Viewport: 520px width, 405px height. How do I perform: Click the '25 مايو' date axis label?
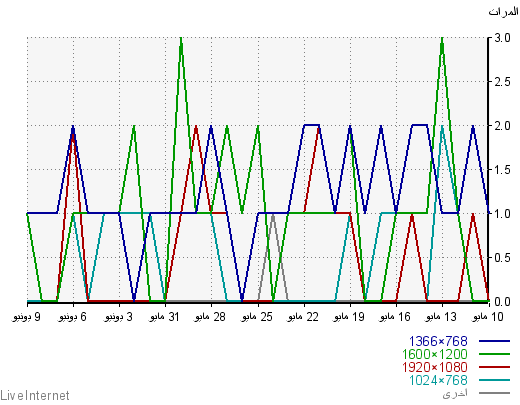tap(257, 317)
